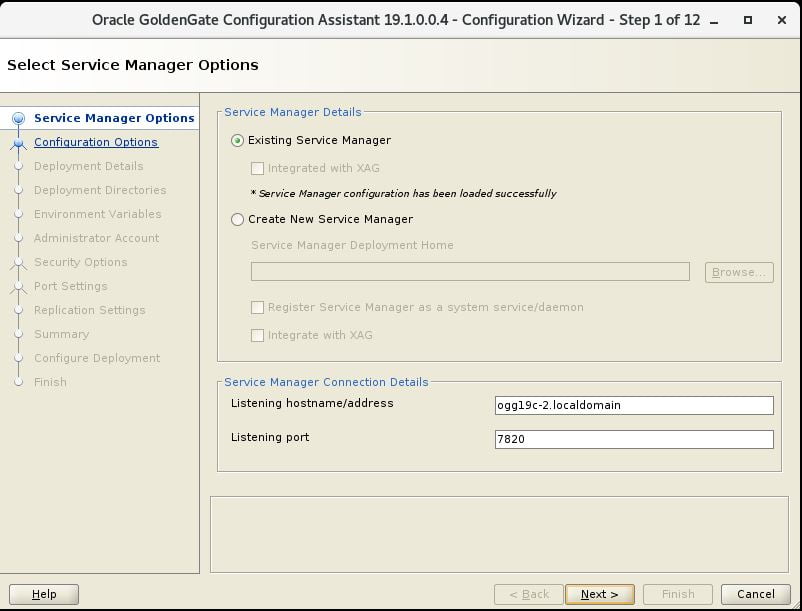Select the Replication Settings step
The width and height of the screenshot is (802, 611).
pyautogui.click(x=90, y=310)
